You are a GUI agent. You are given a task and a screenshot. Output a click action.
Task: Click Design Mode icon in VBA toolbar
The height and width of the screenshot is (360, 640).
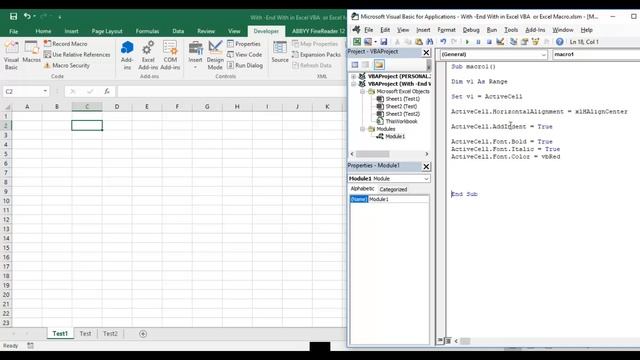click(500, 42)
